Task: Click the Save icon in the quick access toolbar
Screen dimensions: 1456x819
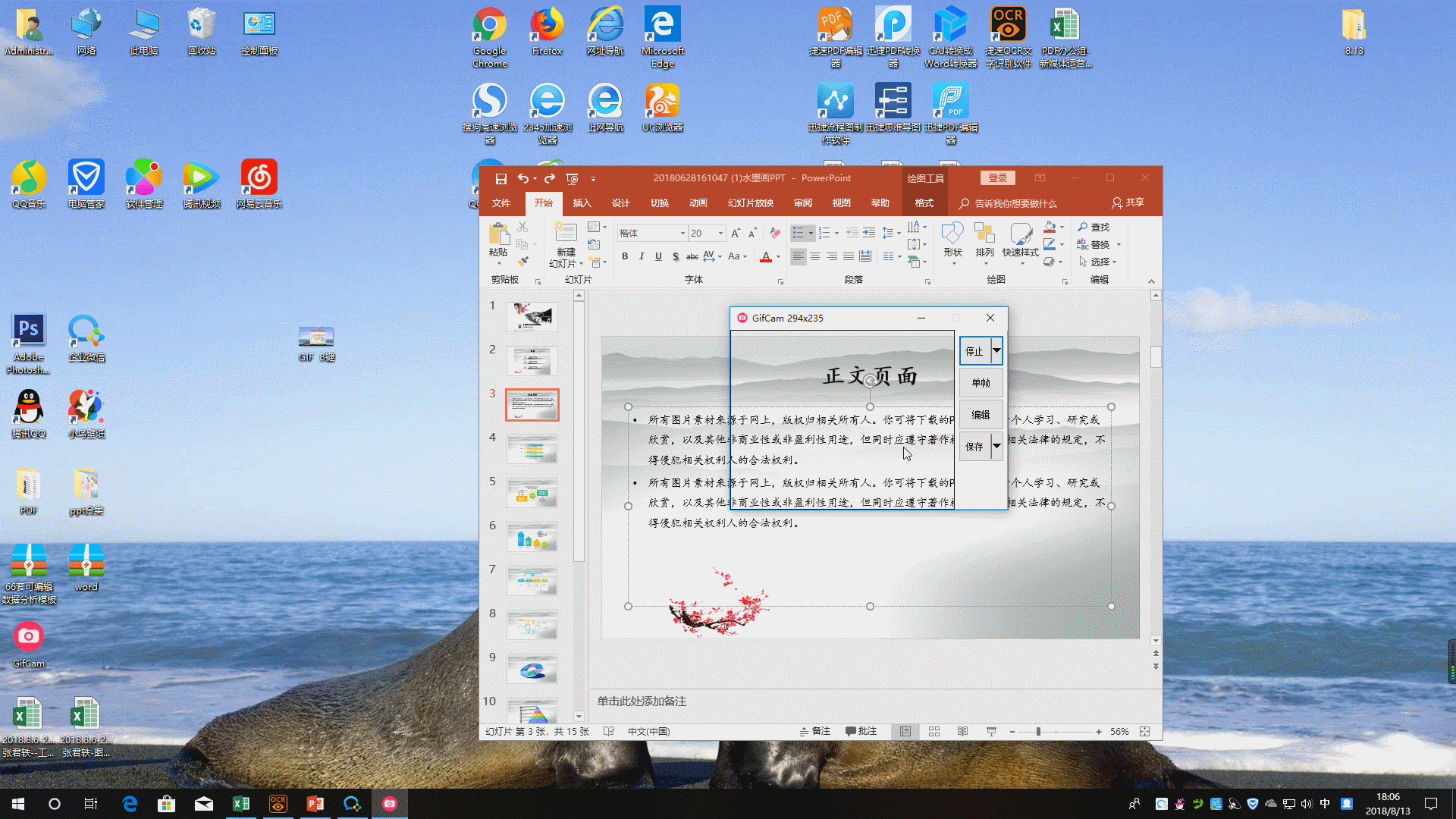Action: [500, 178]
